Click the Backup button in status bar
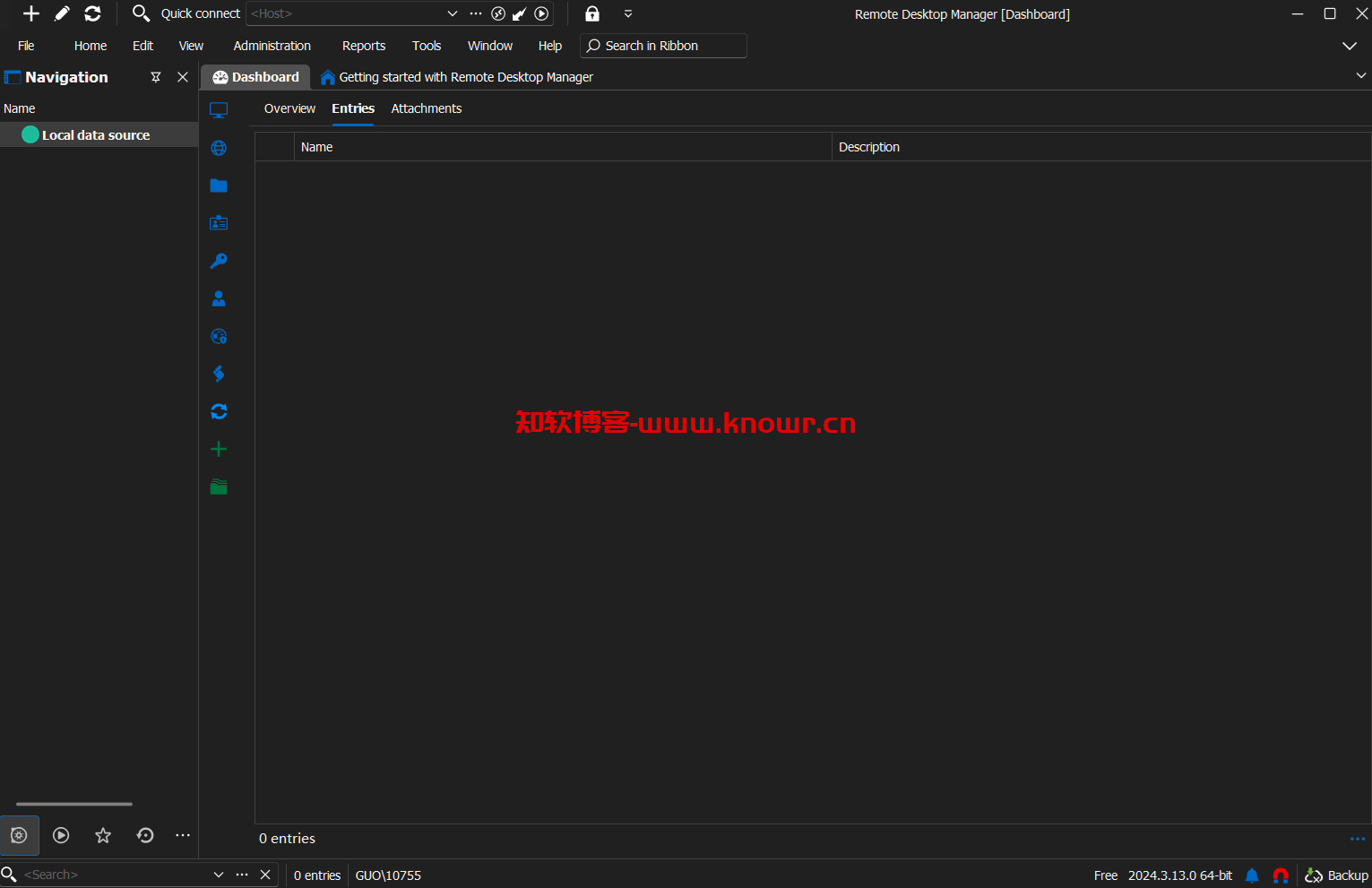This screenshot has width=1372, height=888. pos(1336,875)
